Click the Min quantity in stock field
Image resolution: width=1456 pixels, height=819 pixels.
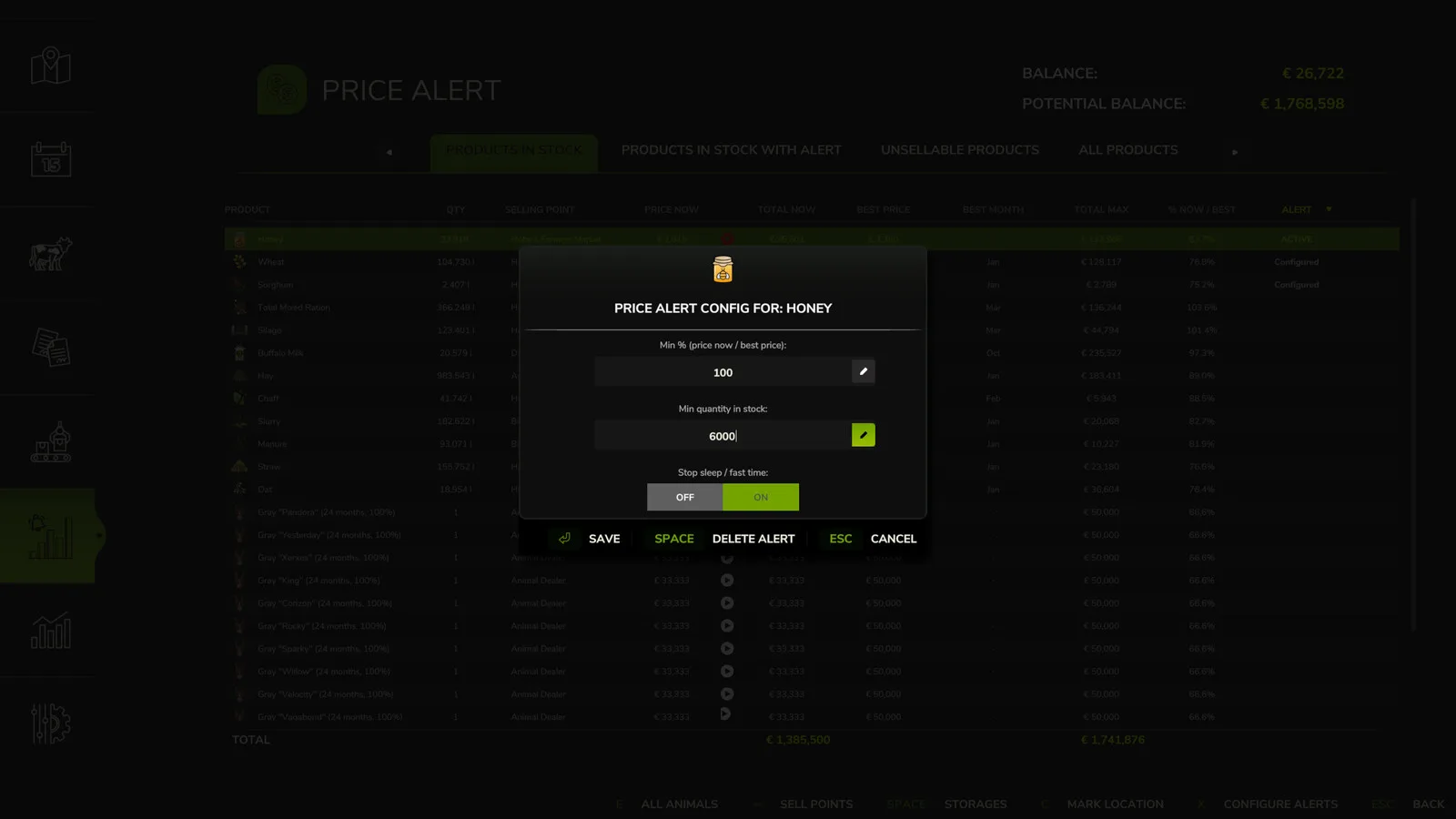click(723, 436)
